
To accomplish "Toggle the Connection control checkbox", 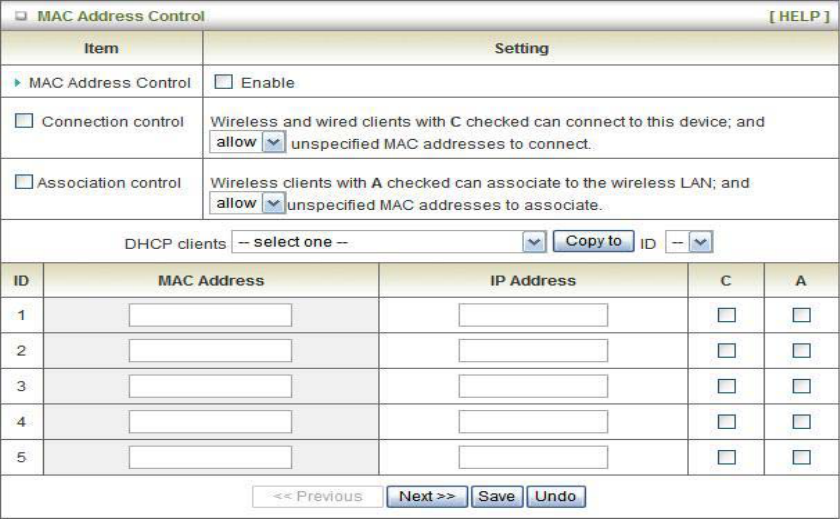I will pyautogui.click(x=23, y=122).
